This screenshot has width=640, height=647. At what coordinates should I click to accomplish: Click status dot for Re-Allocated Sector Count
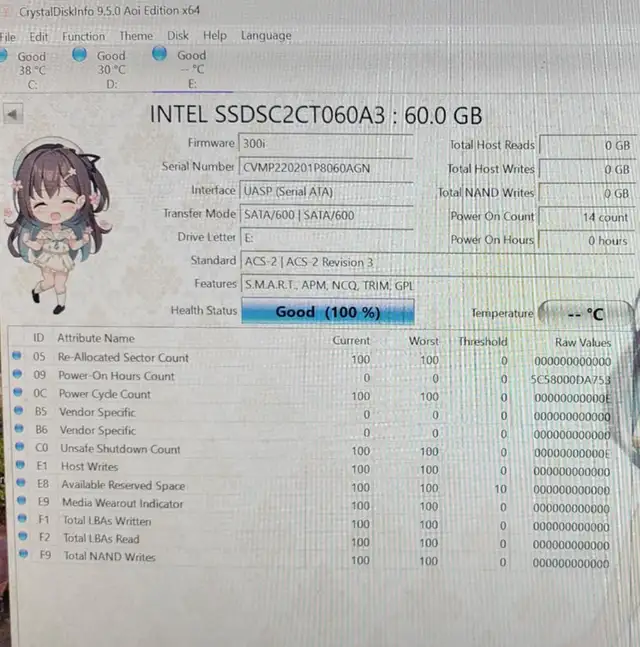tap(17, 355)
